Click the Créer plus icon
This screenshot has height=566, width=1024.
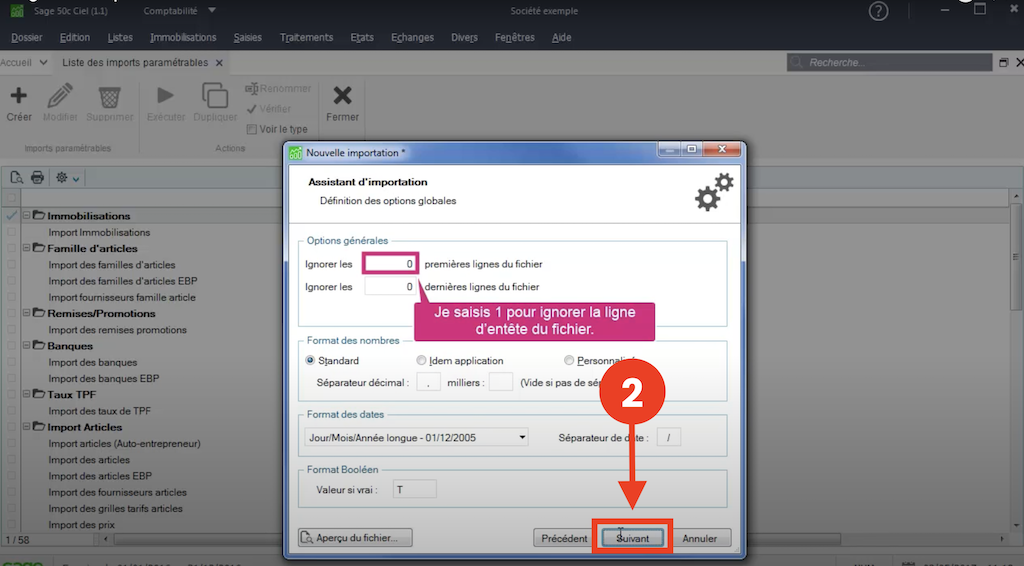18,96
